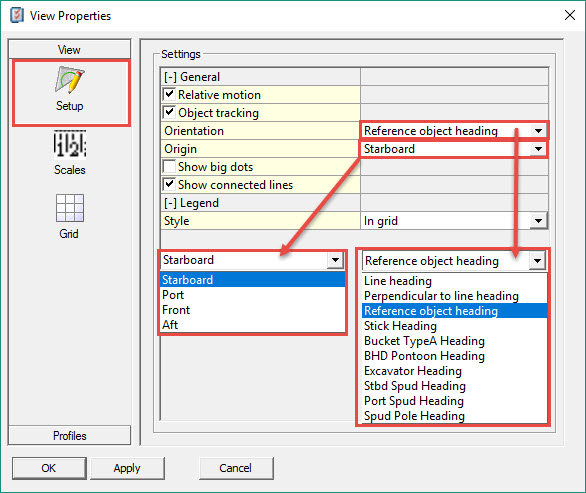Toggle the Relative motion checkbox
The image size is (586, 493).
tap(169, 94)
